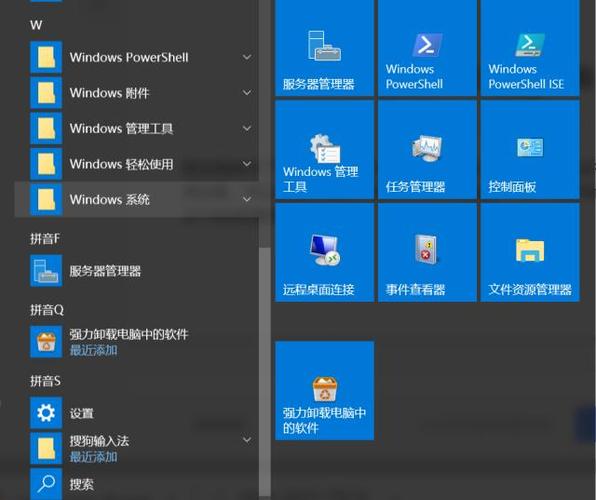Click the 服务器管理器 icon in app list

point(46,271)
